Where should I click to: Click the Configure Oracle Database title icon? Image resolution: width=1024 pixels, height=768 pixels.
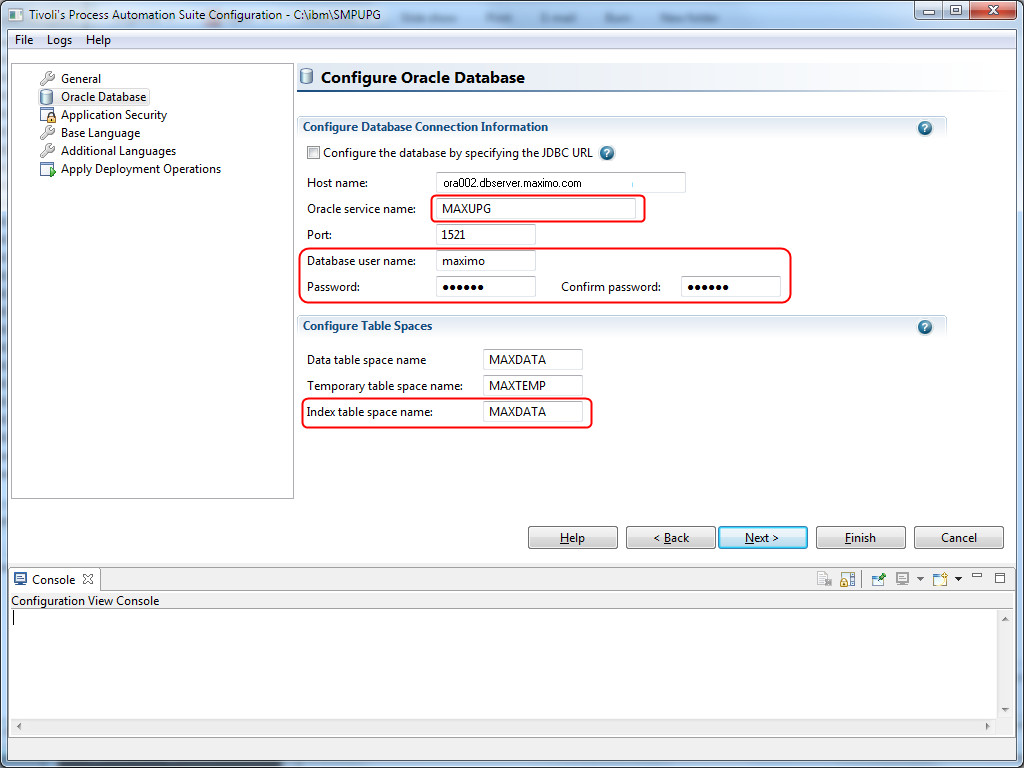pos(306,77)
